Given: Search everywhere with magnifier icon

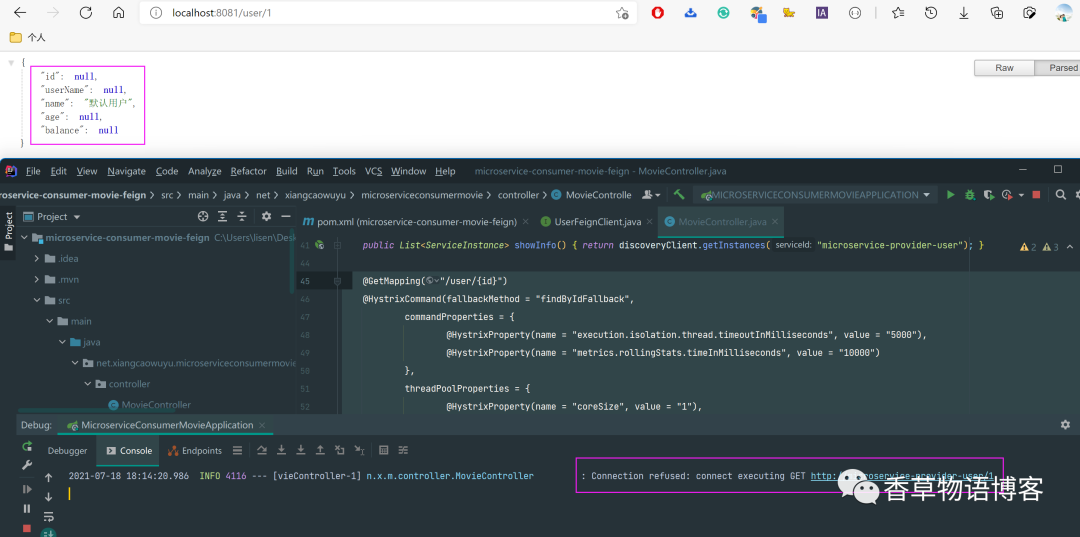Looking at the screenshot, I should pos(1061,195).
